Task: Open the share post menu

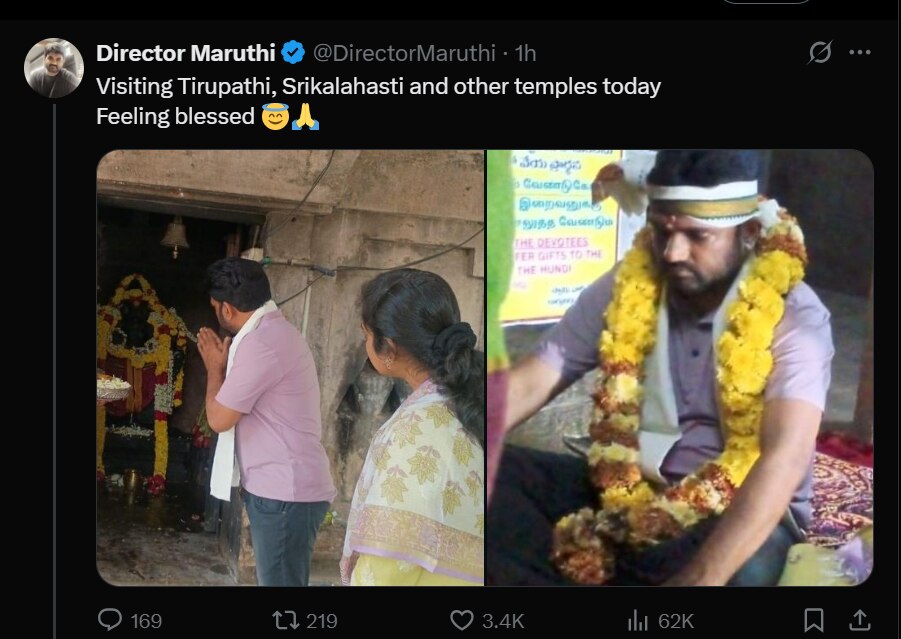Action: (x=858, y=620)
